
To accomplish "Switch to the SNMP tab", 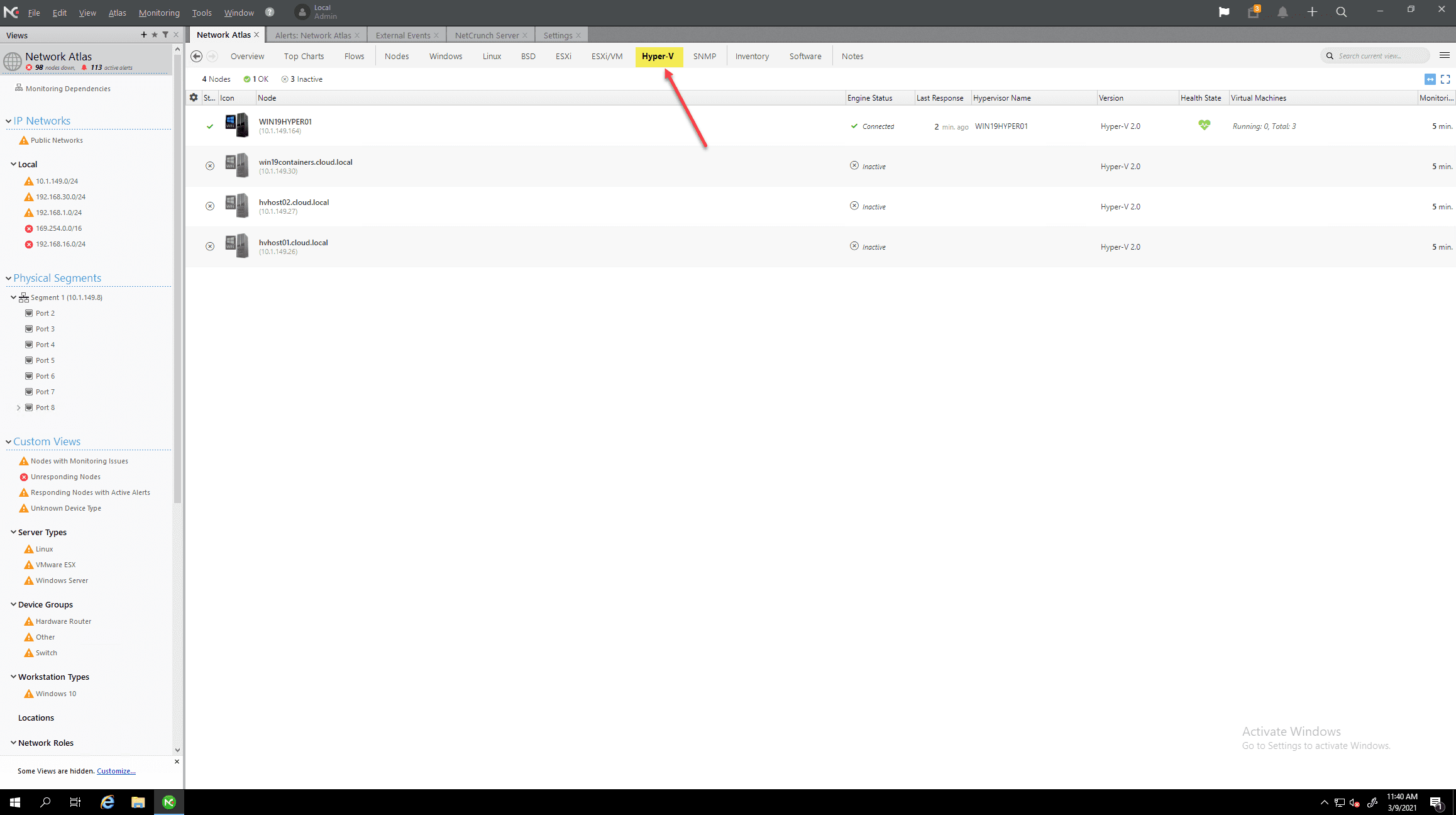I will pos(704,56).
